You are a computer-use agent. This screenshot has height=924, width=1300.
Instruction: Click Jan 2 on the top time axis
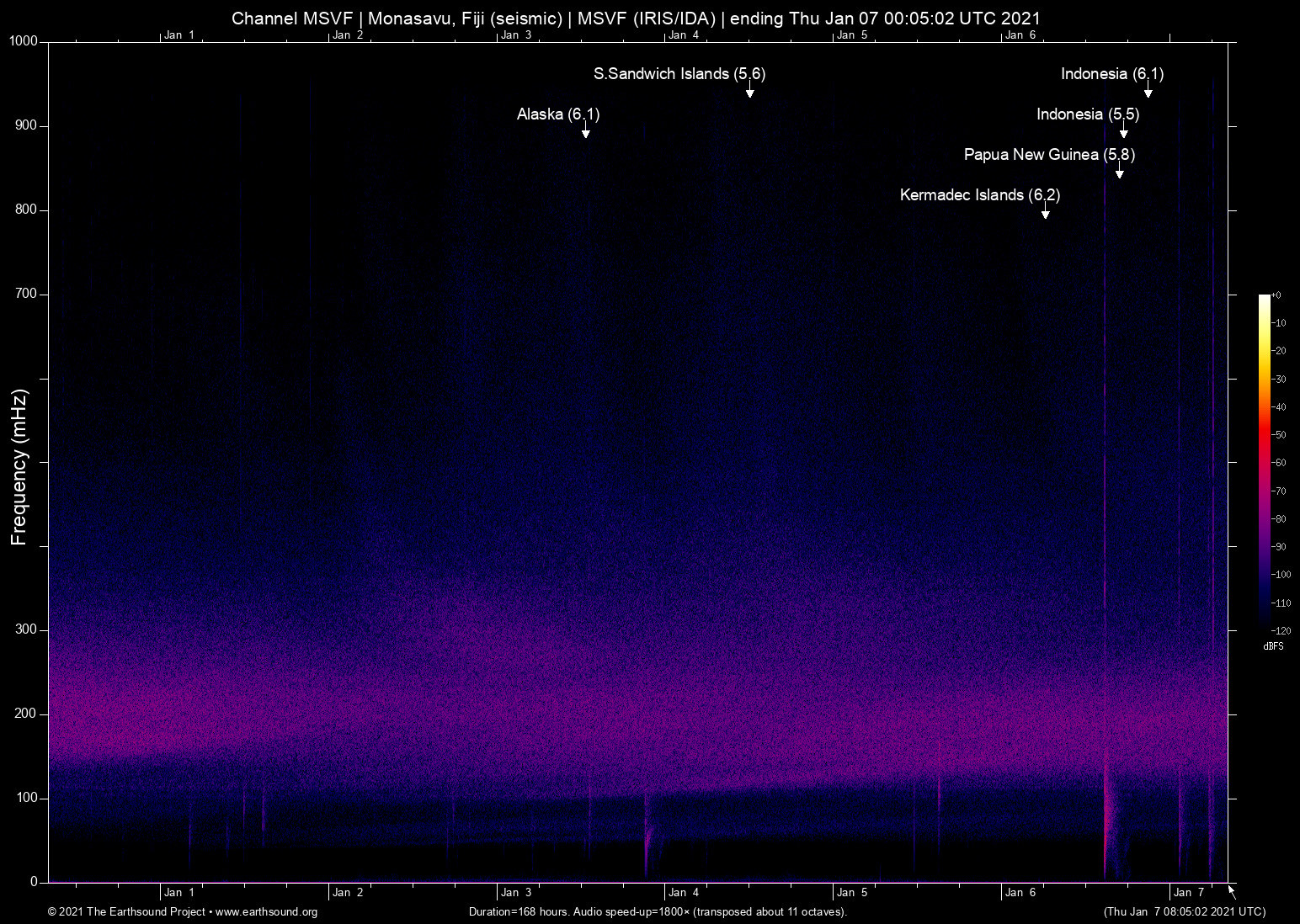[348, 35]
